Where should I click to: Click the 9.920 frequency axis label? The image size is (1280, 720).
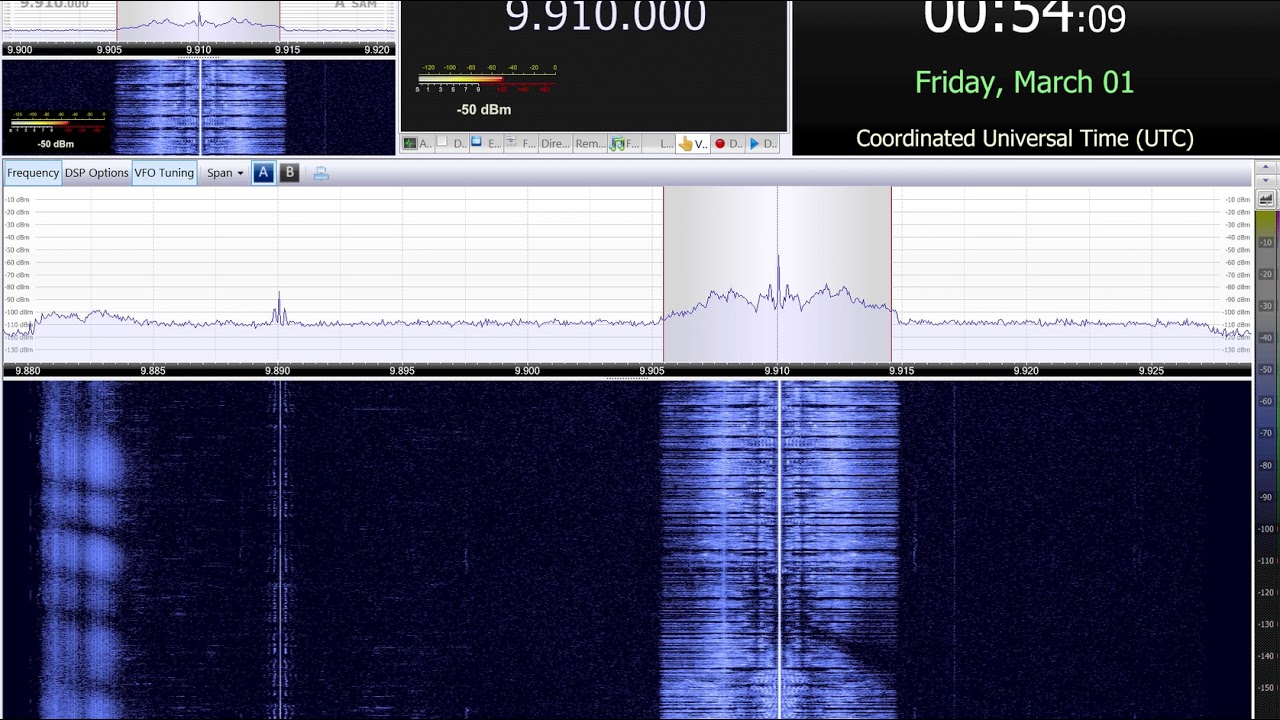click(x=1026, y=371)
